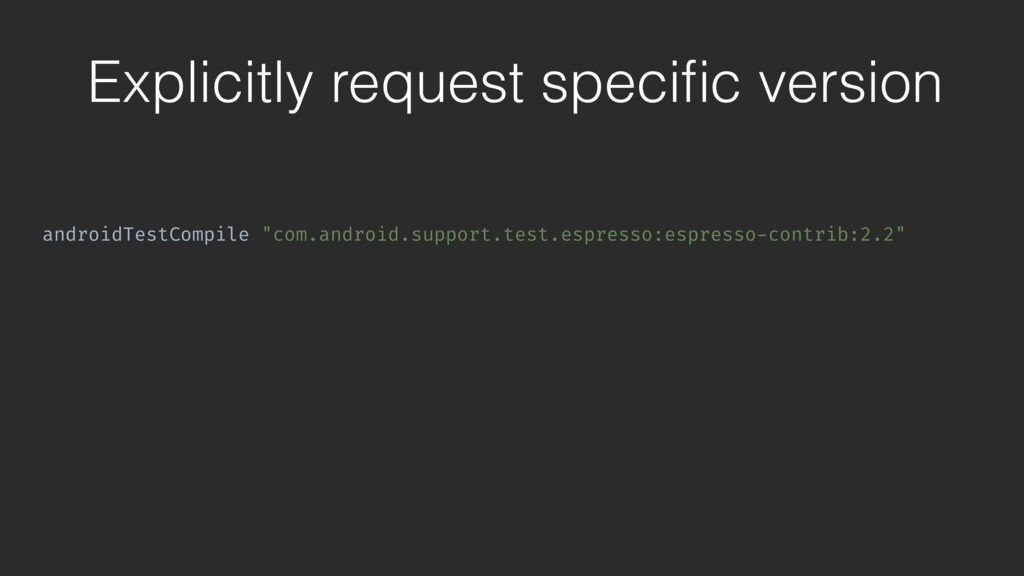Click the hyphen in espresso-contrib

[761, 235]
